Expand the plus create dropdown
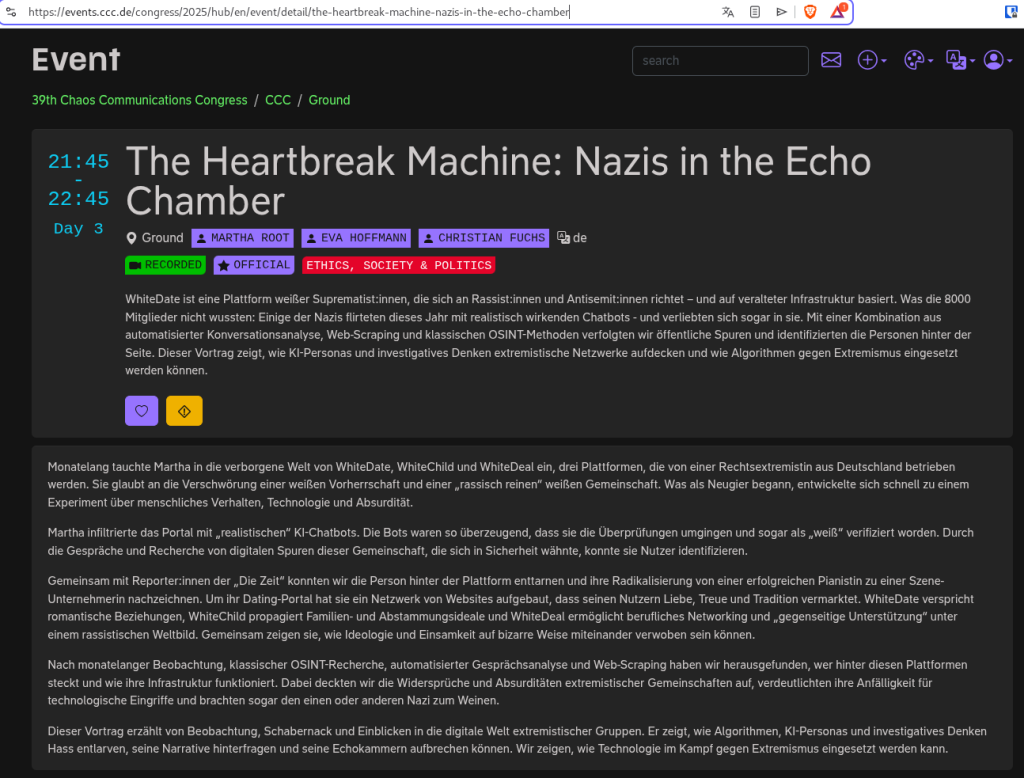The image size is (1024, 778). coord(871,60)
